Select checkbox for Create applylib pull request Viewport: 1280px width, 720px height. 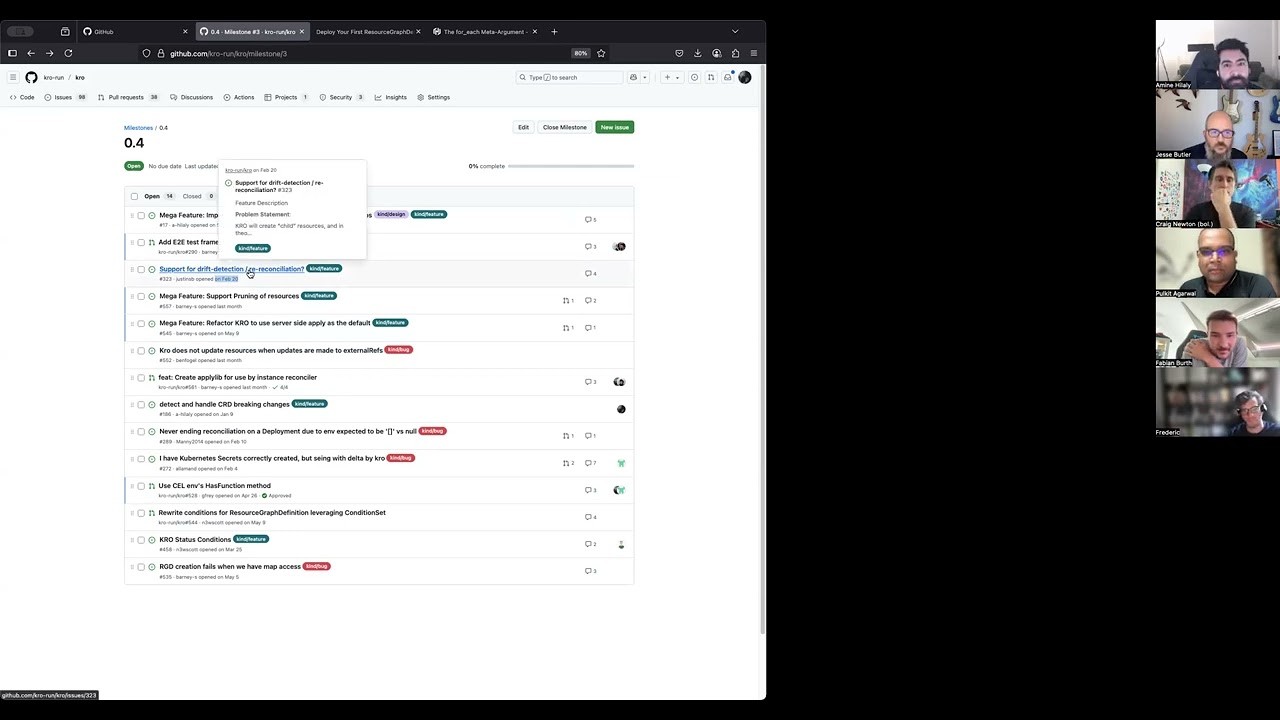(141, 378)
